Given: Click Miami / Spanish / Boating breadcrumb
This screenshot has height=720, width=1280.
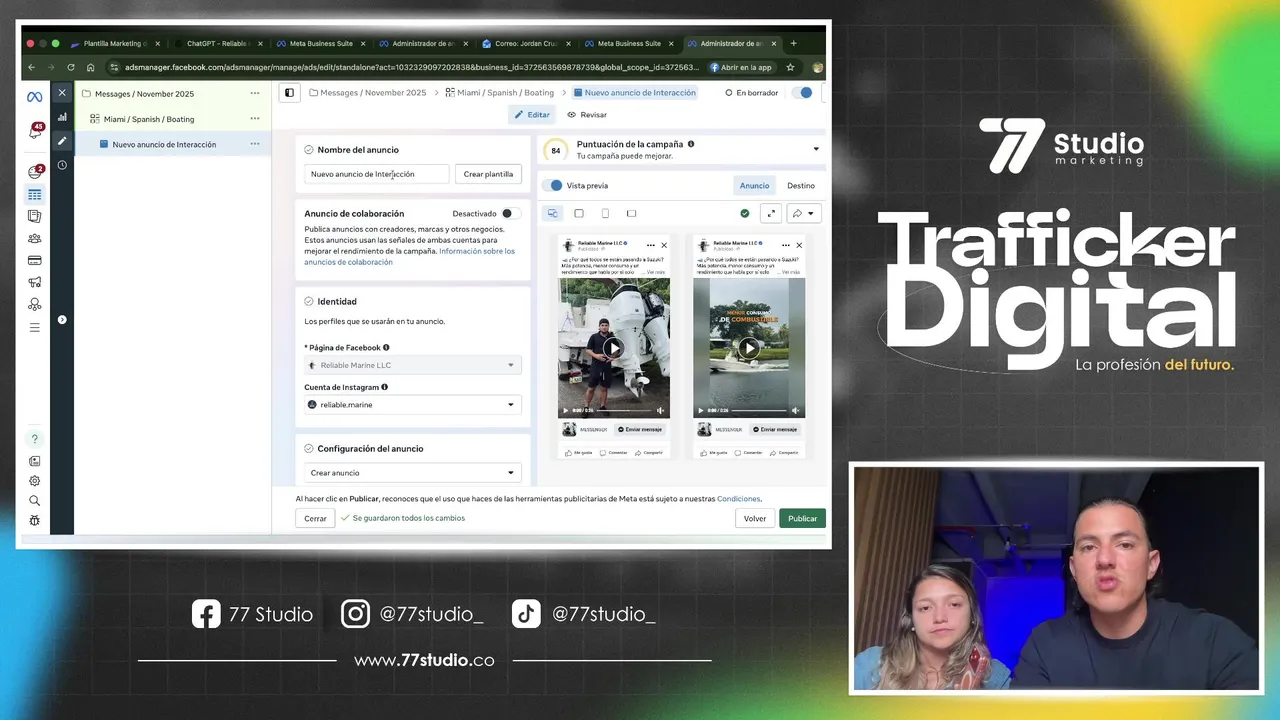Looking at the screenshot, I should pos(499,93).
